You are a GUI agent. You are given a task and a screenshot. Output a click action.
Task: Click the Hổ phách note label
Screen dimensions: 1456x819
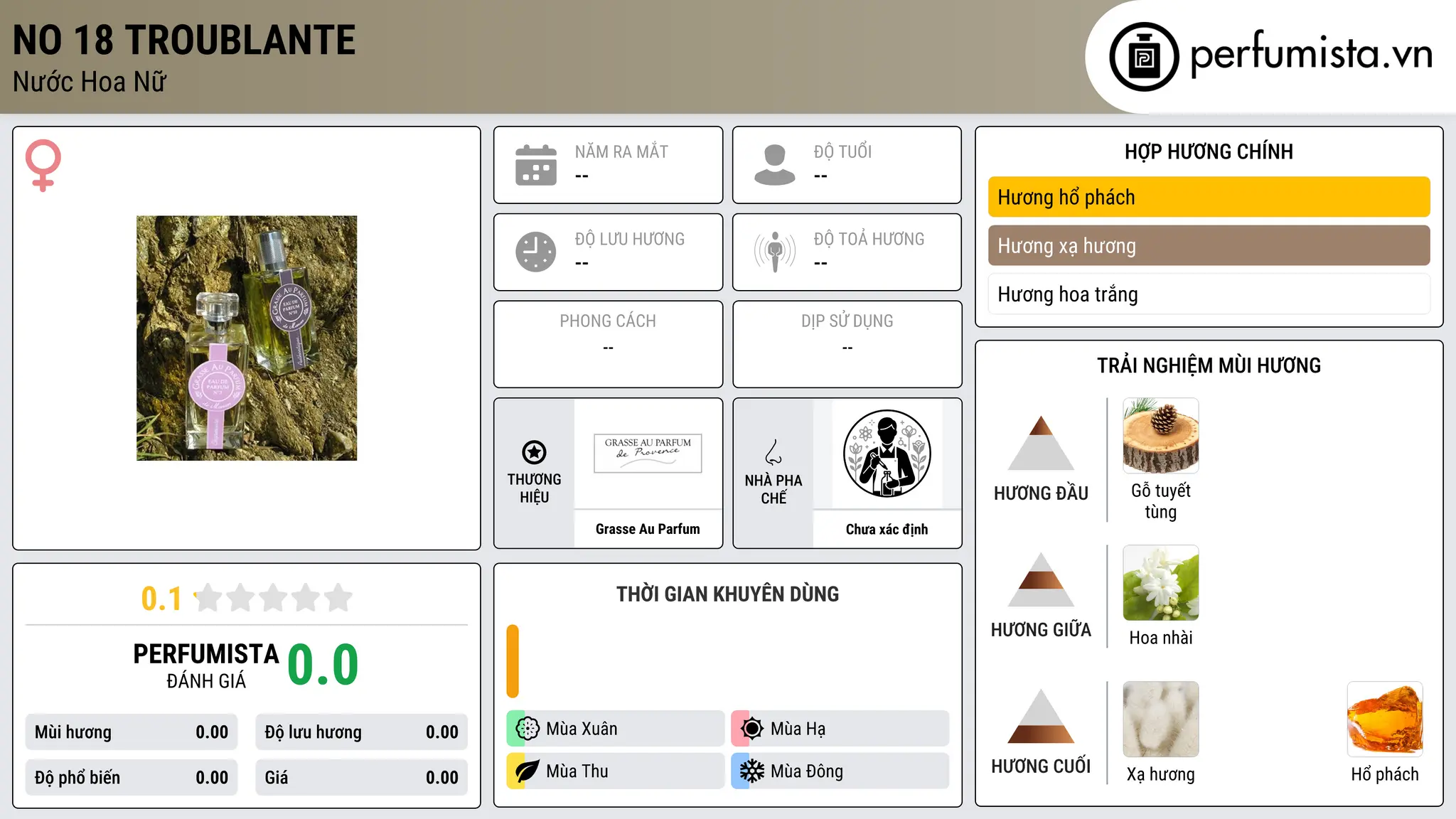pos(1385,774)
